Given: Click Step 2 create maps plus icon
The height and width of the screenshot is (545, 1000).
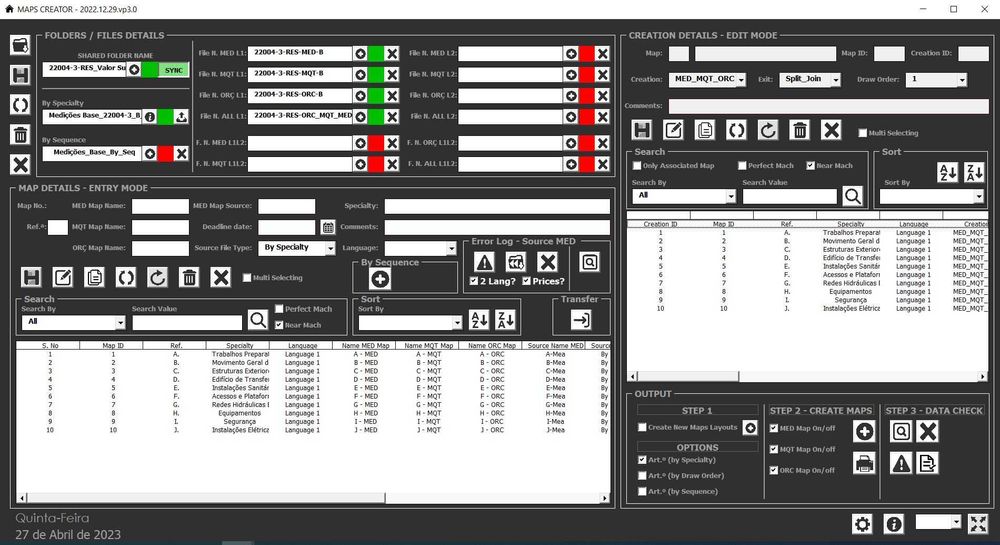Looking at the screenshot, I should point(864,432).
